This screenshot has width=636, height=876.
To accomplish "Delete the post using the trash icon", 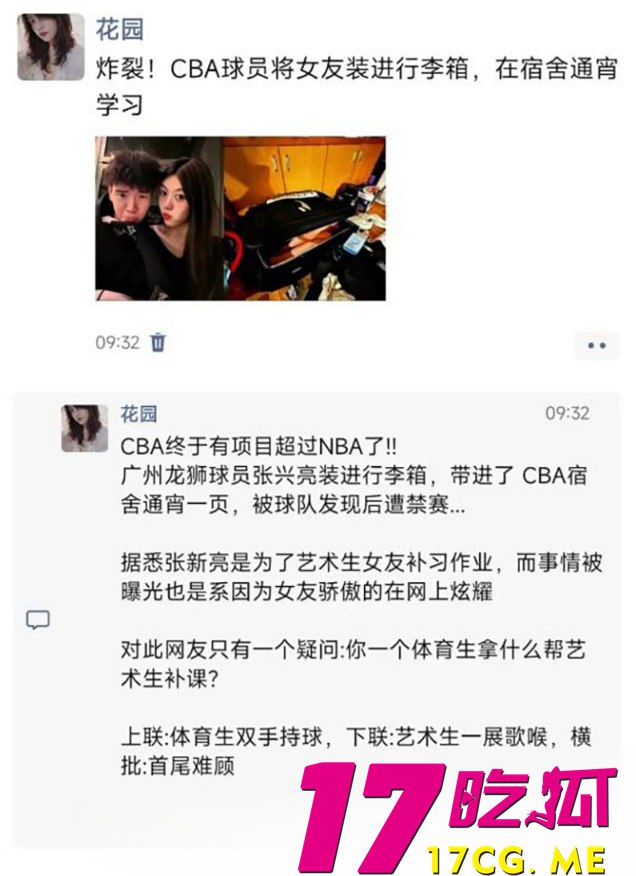I will click(158, 341).
